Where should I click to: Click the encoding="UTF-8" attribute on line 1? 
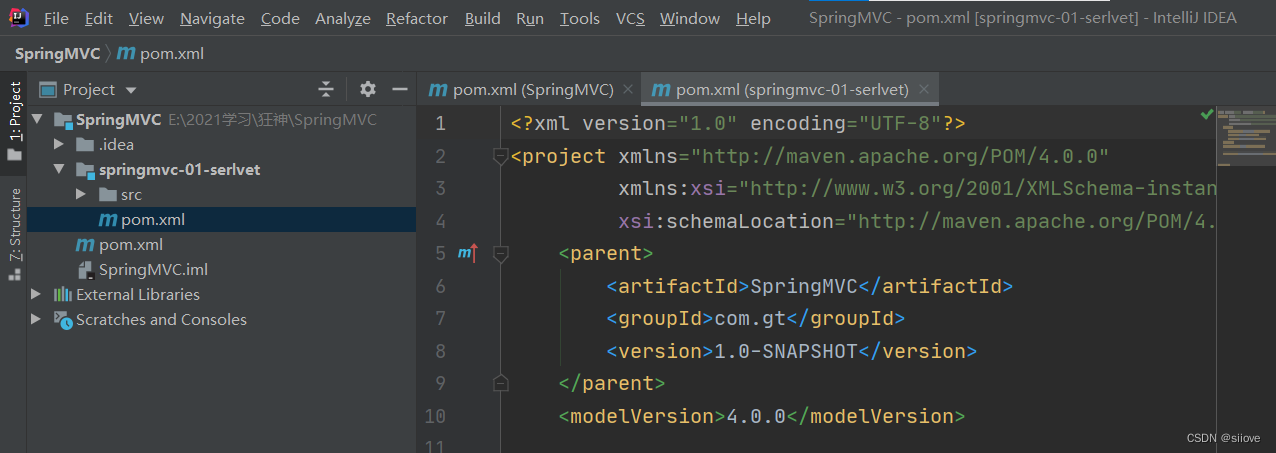click(844, 124)
